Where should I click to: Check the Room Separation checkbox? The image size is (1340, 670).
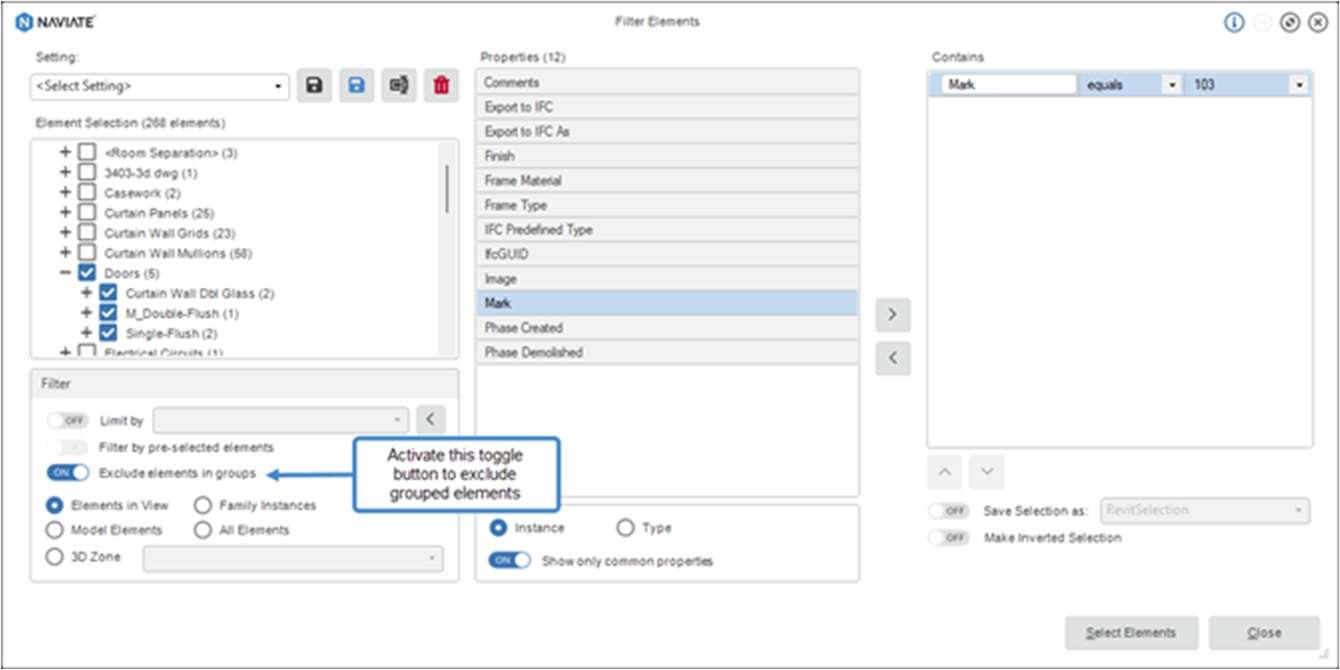pyautogui.click(x=87, y=152)
